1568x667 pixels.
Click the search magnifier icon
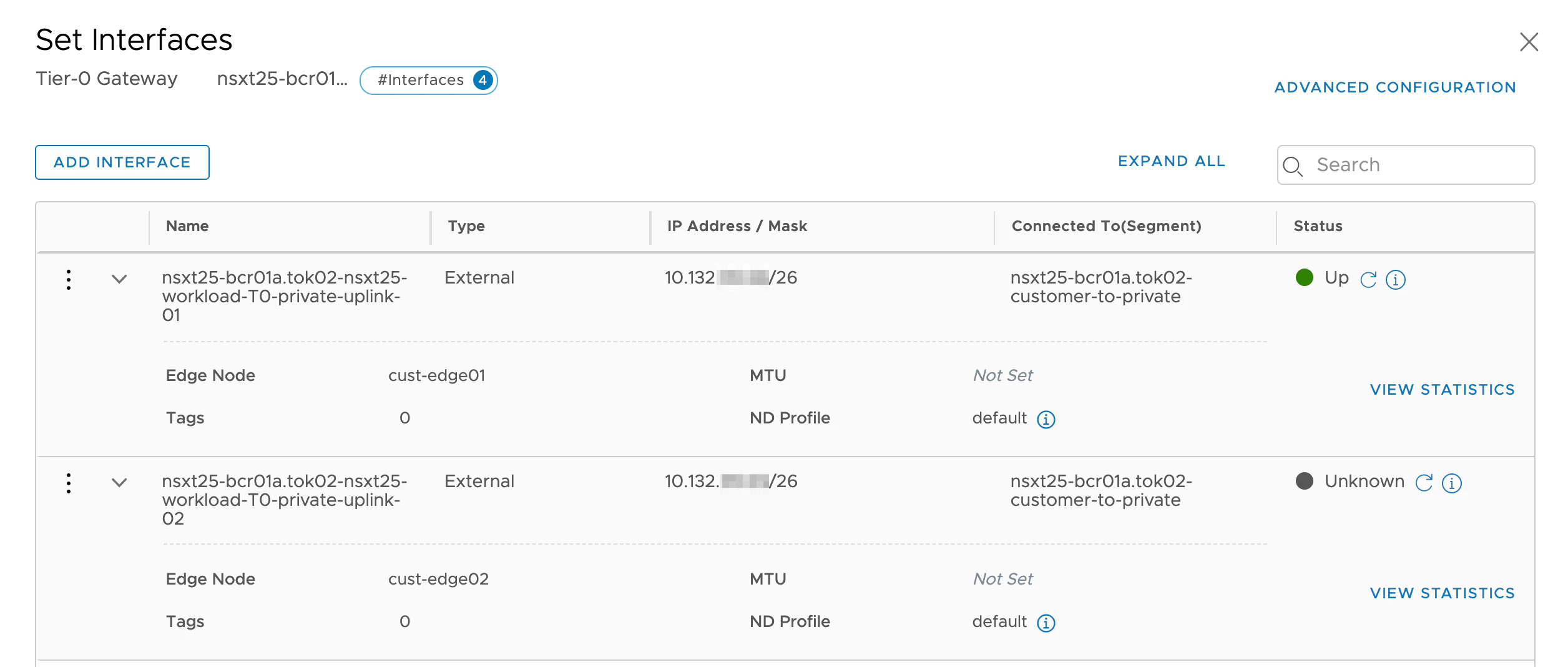point(1292,166)
